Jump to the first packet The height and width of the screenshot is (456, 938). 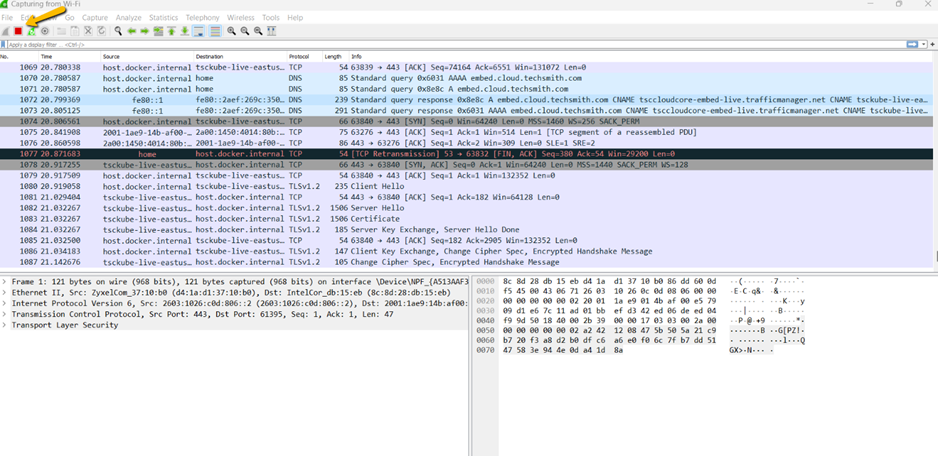click(x=172, y=31)
